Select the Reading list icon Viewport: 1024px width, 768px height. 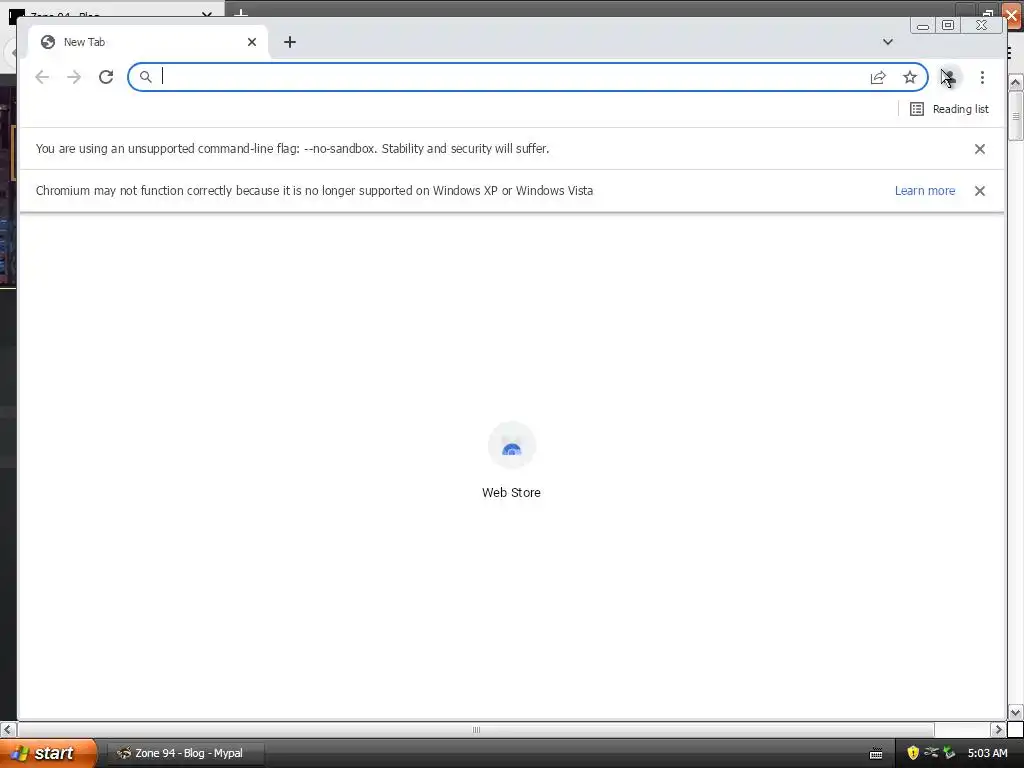917,109
